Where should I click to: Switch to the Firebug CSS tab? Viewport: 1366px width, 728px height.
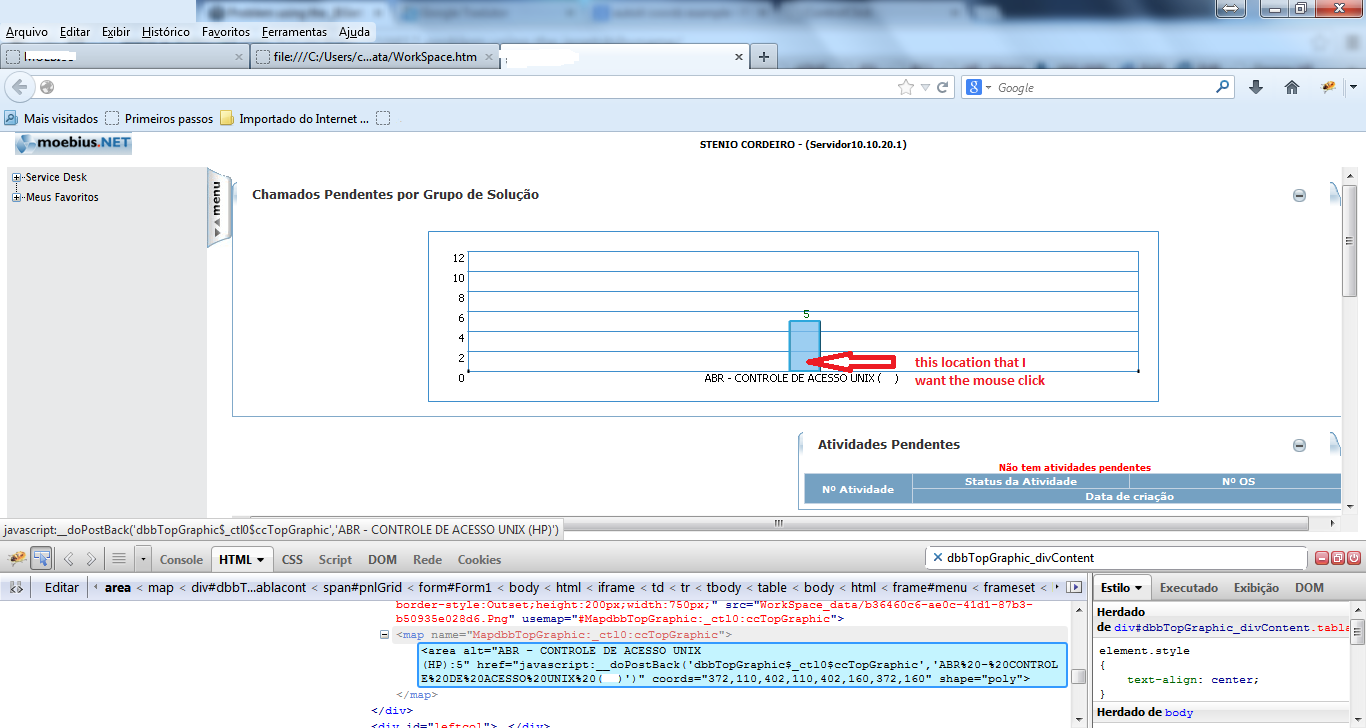click(x=292, y=560)
